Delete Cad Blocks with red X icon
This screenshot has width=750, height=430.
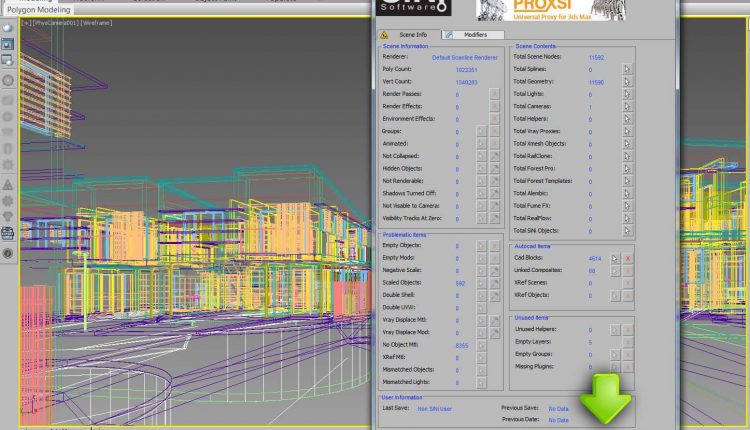pyautogui.click(x=628, y=258)
